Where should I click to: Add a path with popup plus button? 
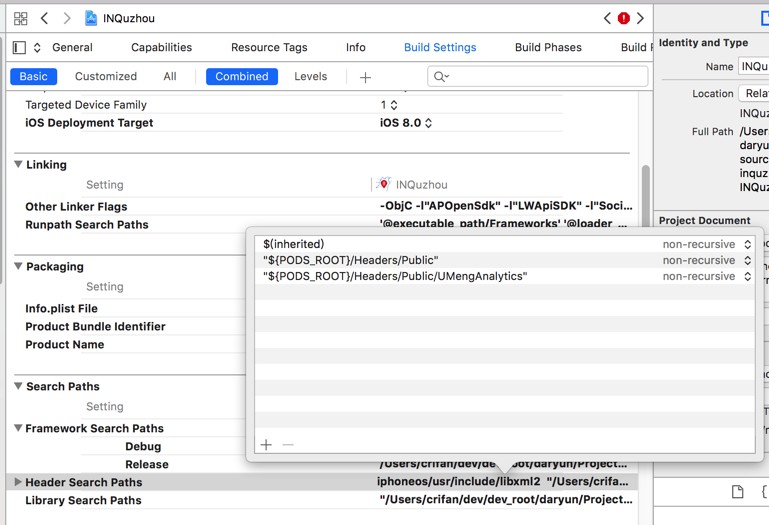click(x=266, y=445)
